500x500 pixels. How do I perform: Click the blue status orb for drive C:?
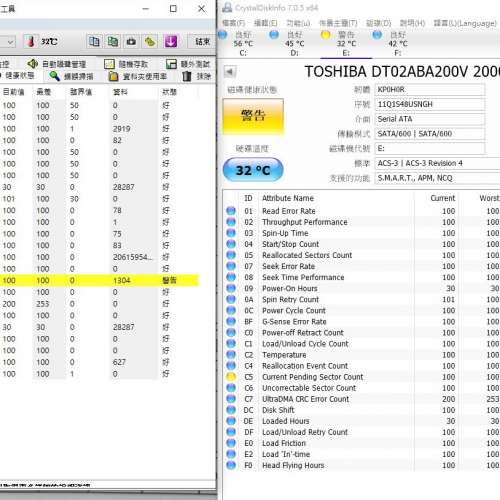(222, 34)
